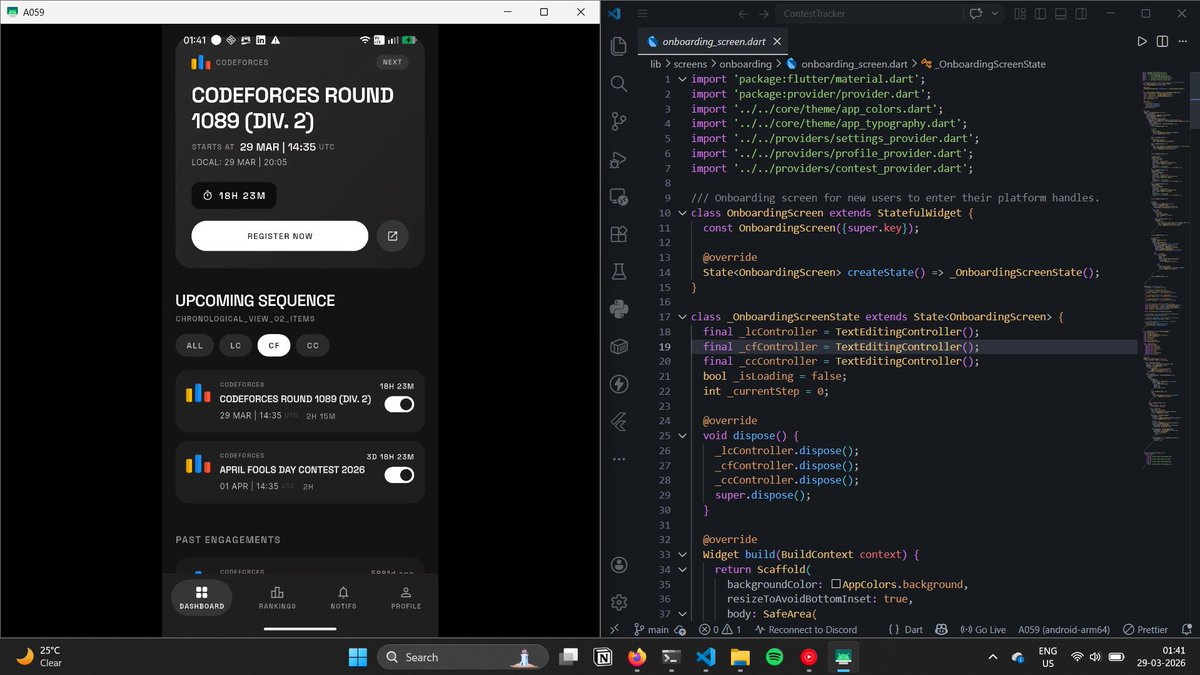Viewport: 1200px width, 675px height.
Task: Open the Search view in VS Code
Action: tap(618, 83)
